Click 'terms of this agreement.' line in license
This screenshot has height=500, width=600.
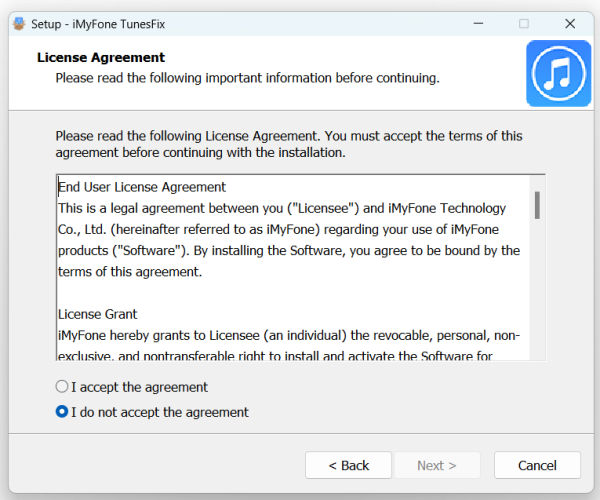click(x=130, y=272)
